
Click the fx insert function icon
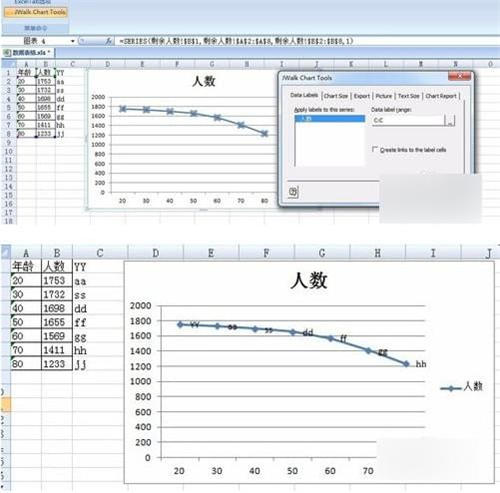coord(108,41)
